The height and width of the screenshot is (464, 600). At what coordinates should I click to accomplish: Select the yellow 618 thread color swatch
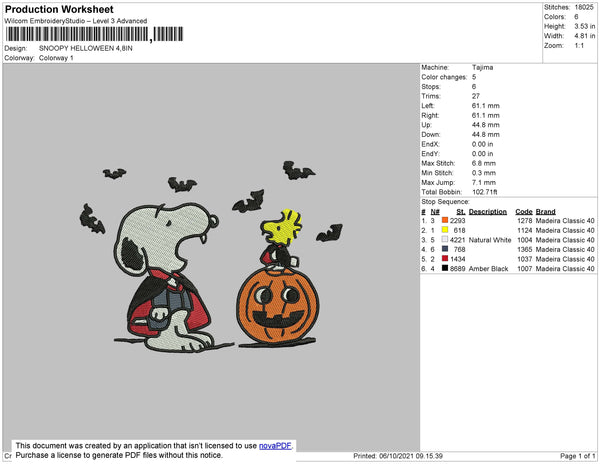tap(445, 230)
